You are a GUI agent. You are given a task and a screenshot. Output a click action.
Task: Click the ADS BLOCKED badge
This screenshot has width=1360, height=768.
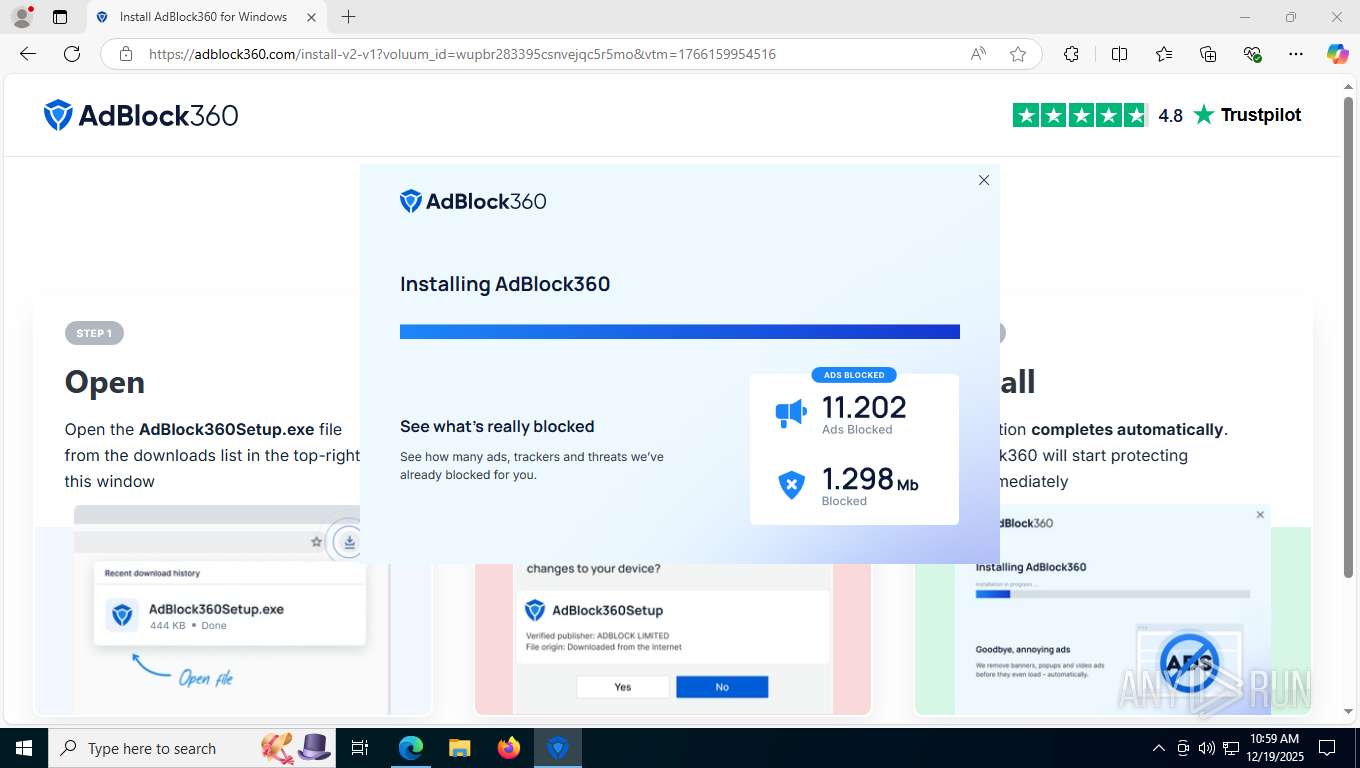854,375
